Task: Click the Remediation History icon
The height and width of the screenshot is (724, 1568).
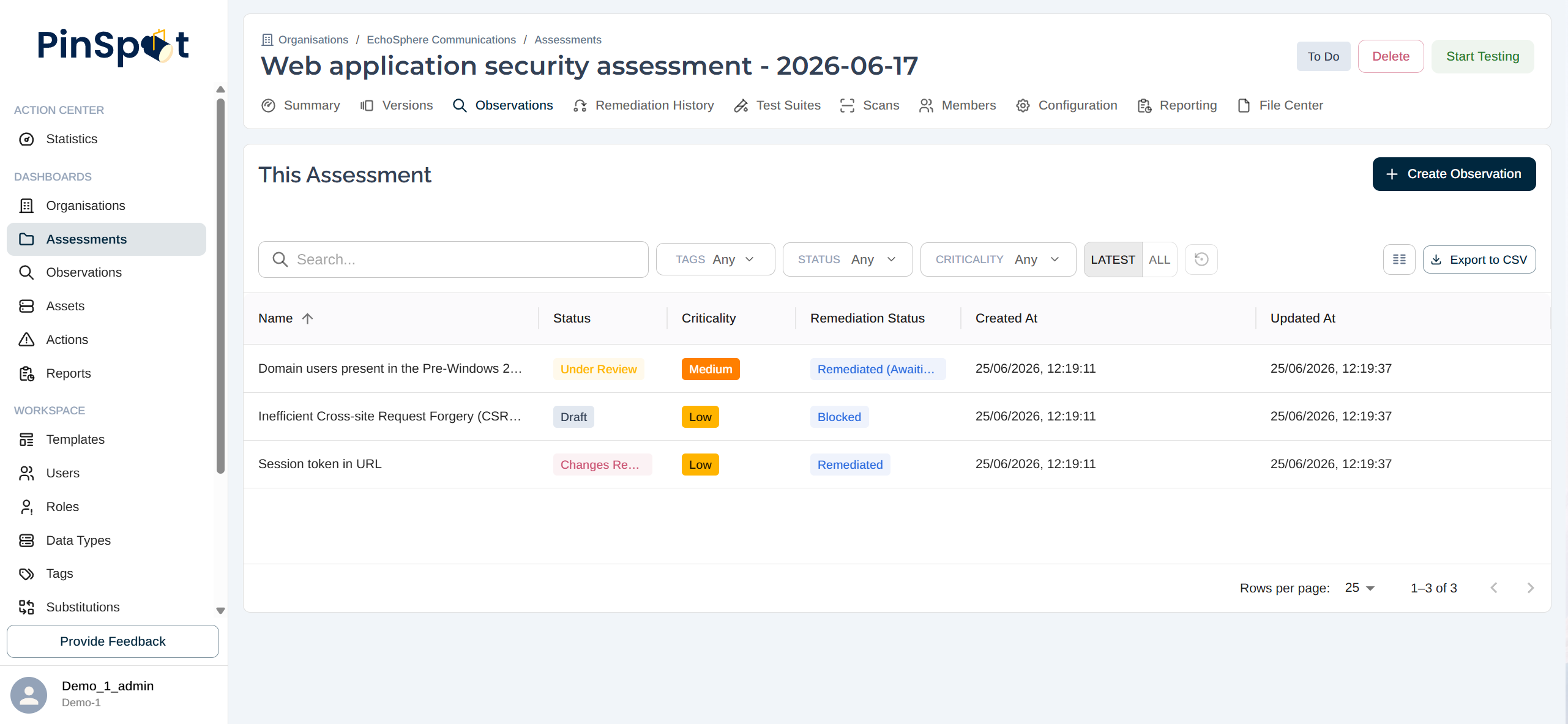Action: point(580,105)
